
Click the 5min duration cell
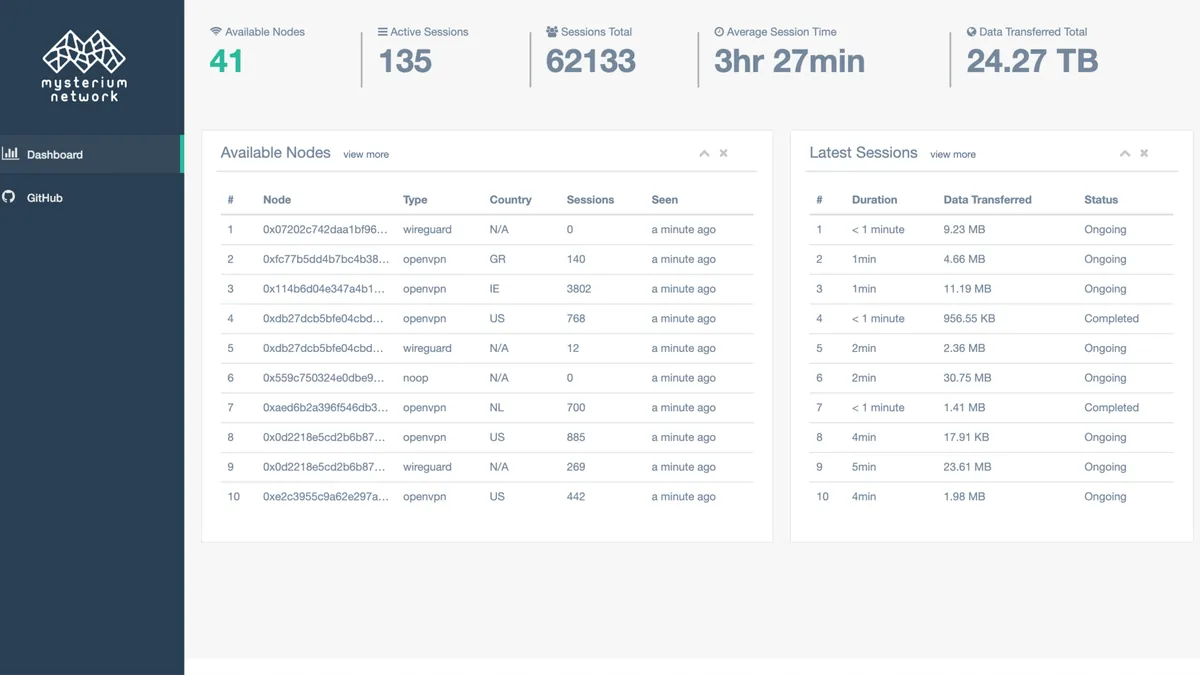(864, 467)
